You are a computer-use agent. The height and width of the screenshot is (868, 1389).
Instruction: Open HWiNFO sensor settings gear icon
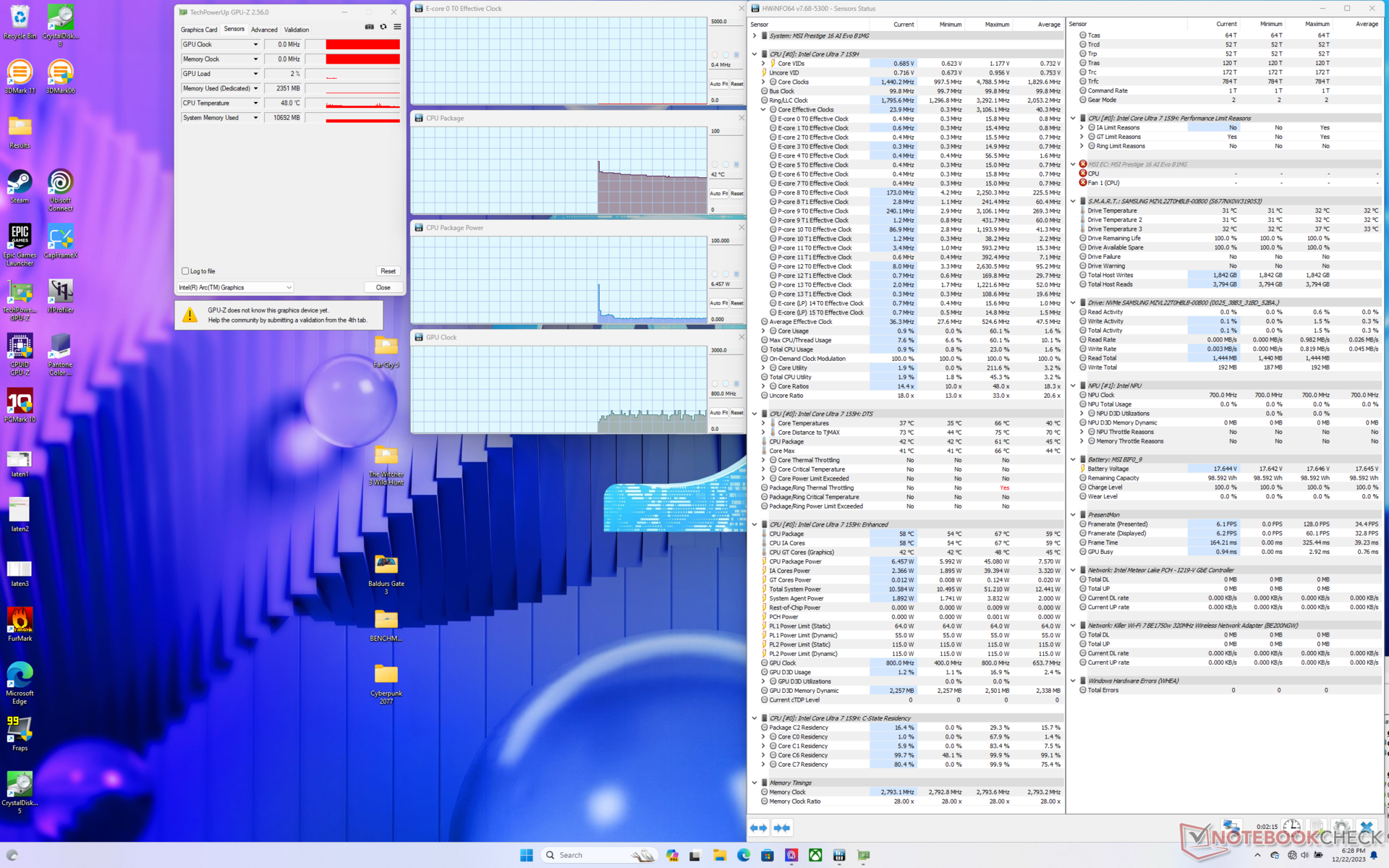(x=1341, y=826)
